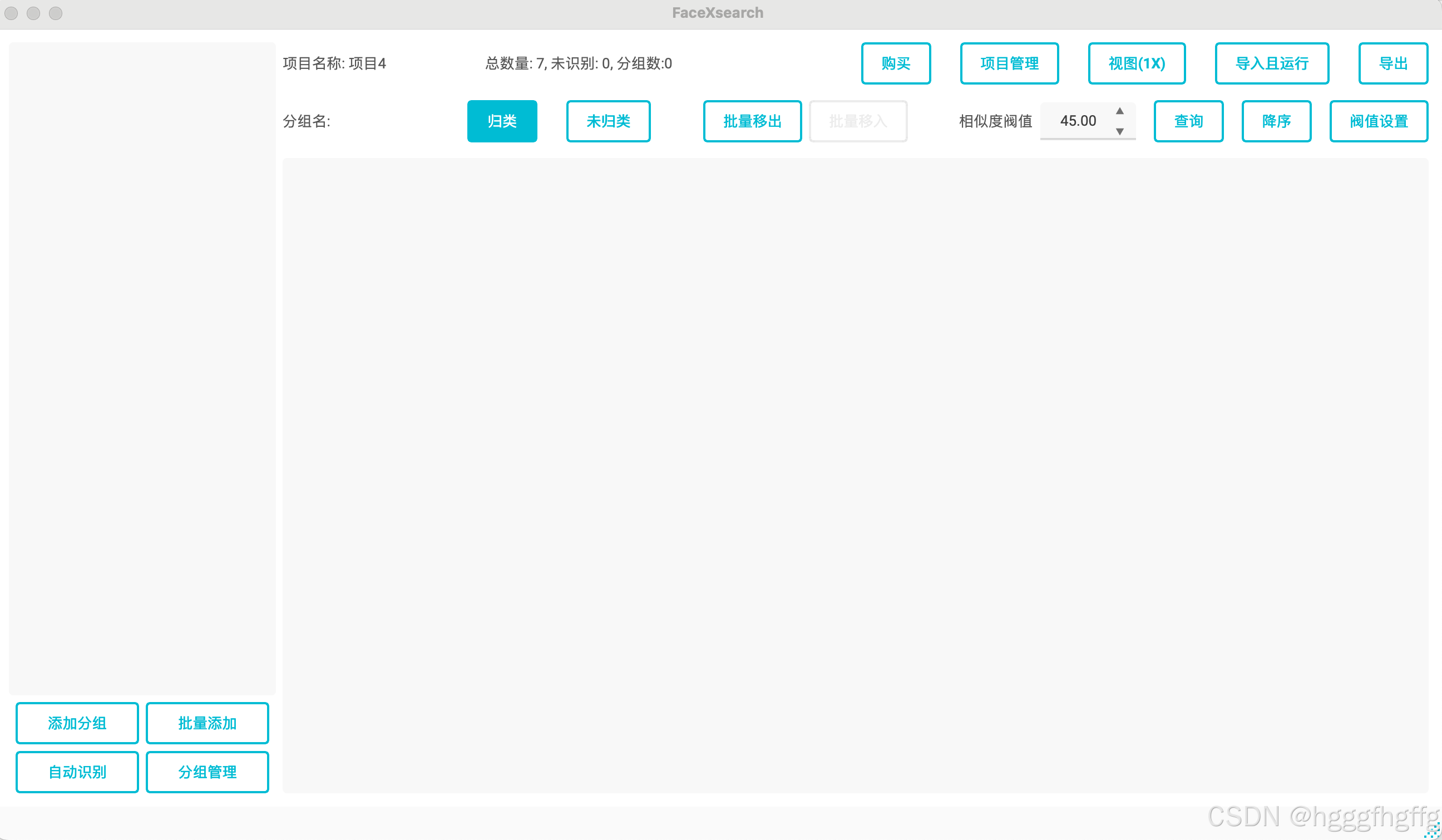Switch to the 归类 classified tab
Image resolution: width=1442 pixels, height=840 pixels.
tap(502, 121)
